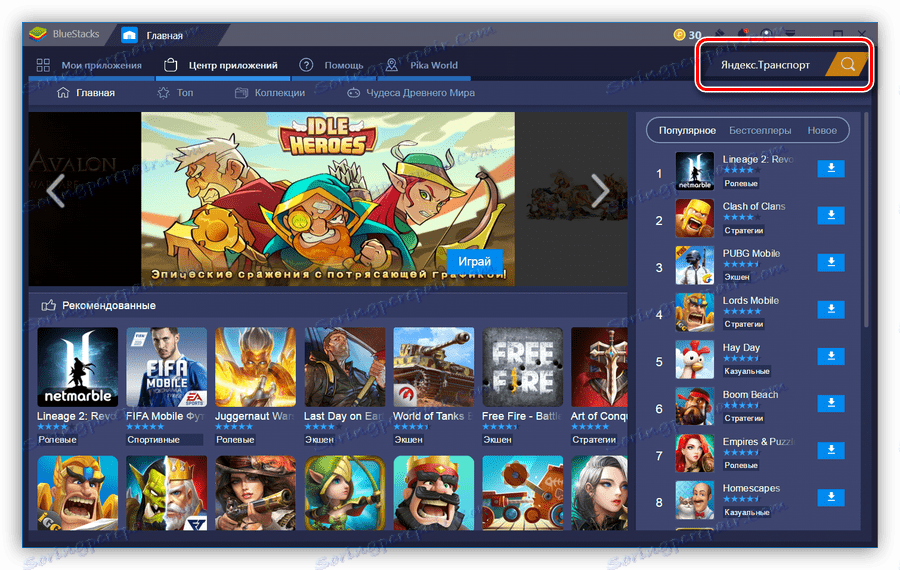Open Boom Beach icon in list
Screen dimensions: 900x570
tap(695, 406)
